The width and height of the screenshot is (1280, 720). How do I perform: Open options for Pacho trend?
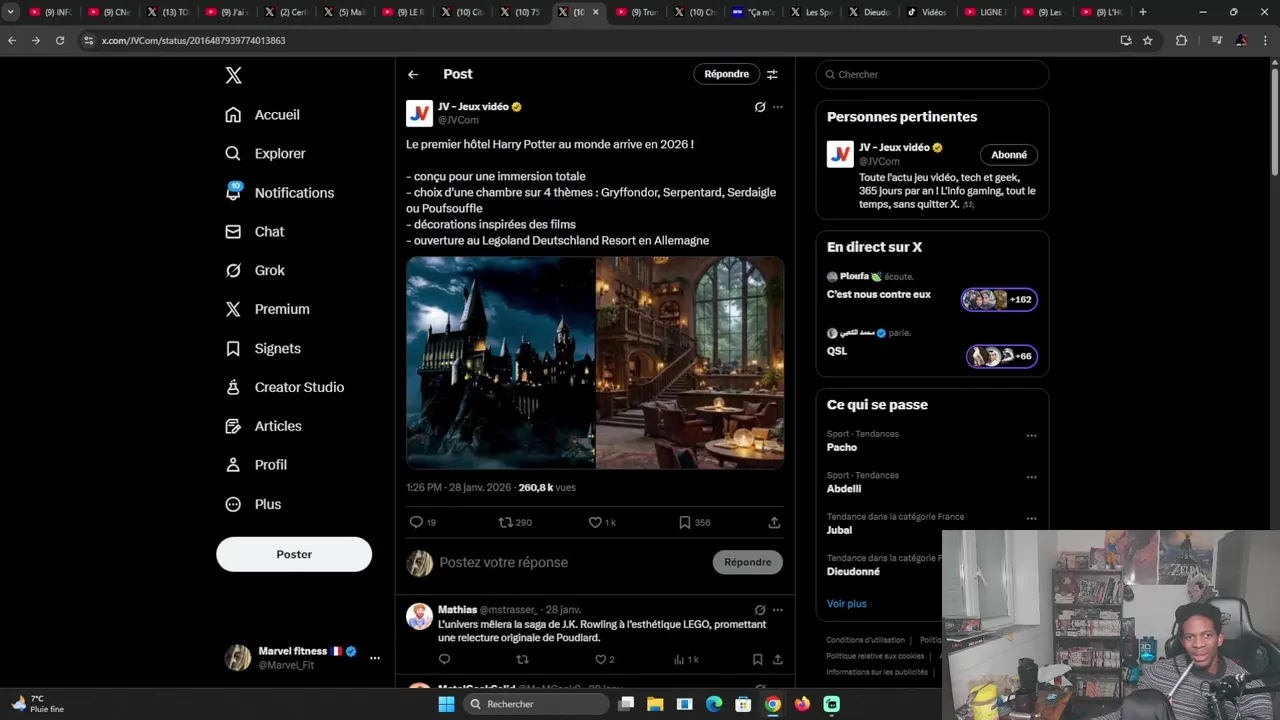point(1031,436)
